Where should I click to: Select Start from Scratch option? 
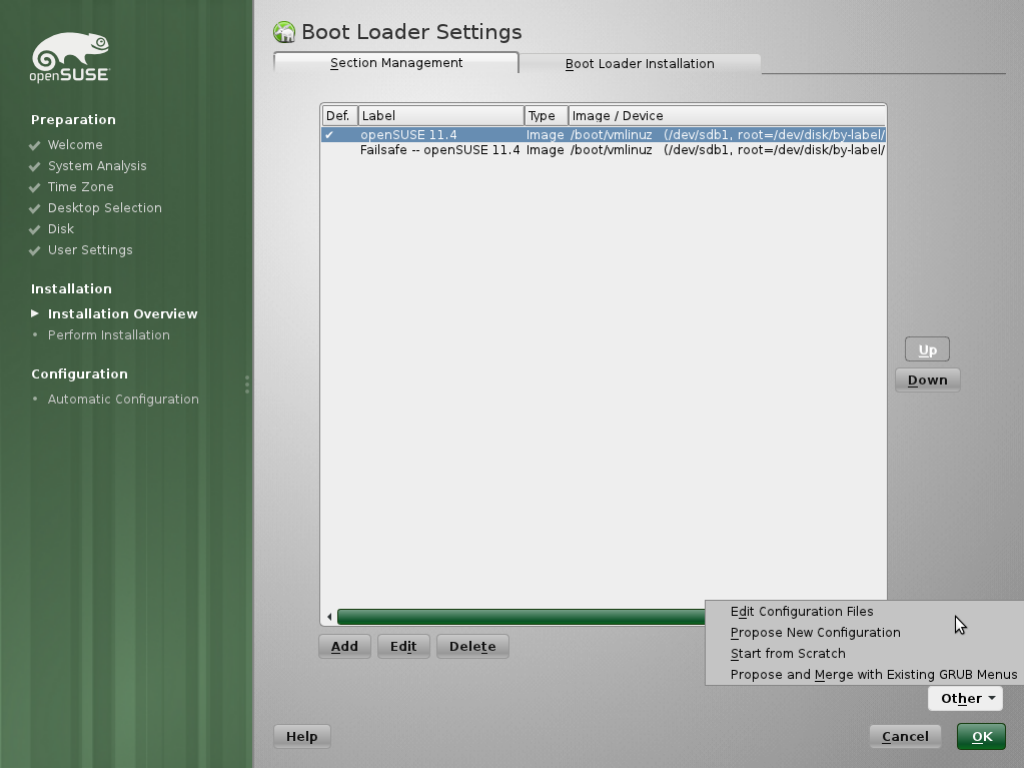787,653
